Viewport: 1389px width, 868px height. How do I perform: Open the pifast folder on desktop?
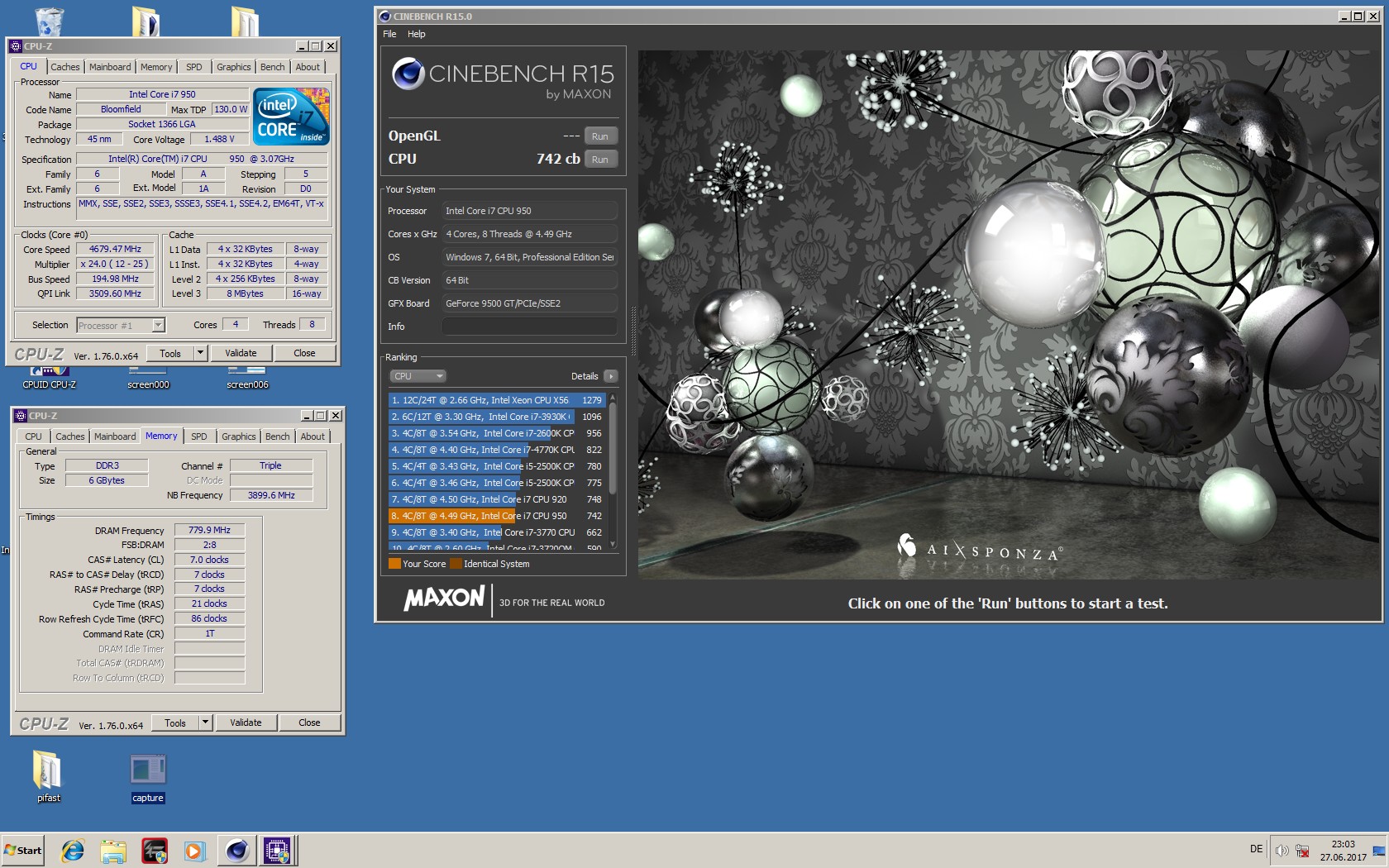coord(48,776)
